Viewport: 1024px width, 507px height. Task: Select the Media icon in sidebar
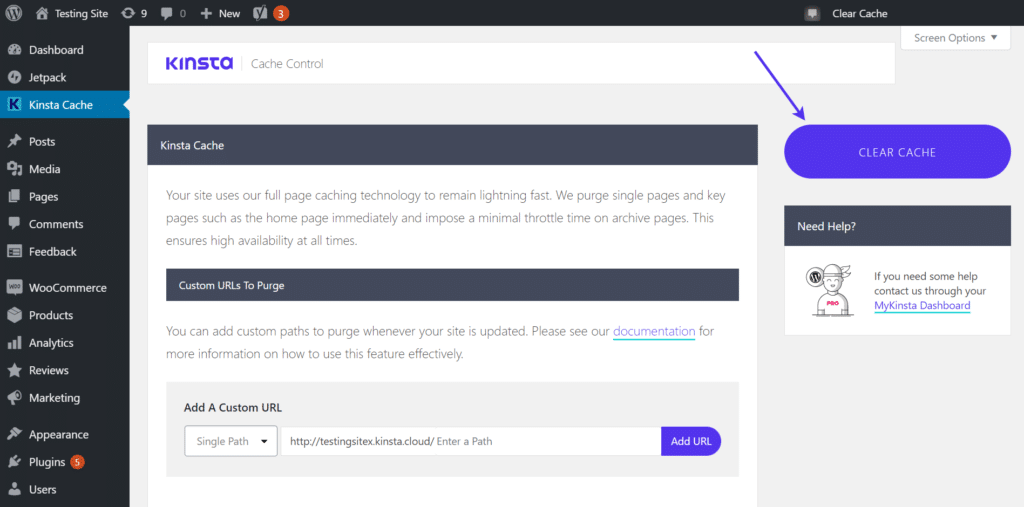(14, 169)
